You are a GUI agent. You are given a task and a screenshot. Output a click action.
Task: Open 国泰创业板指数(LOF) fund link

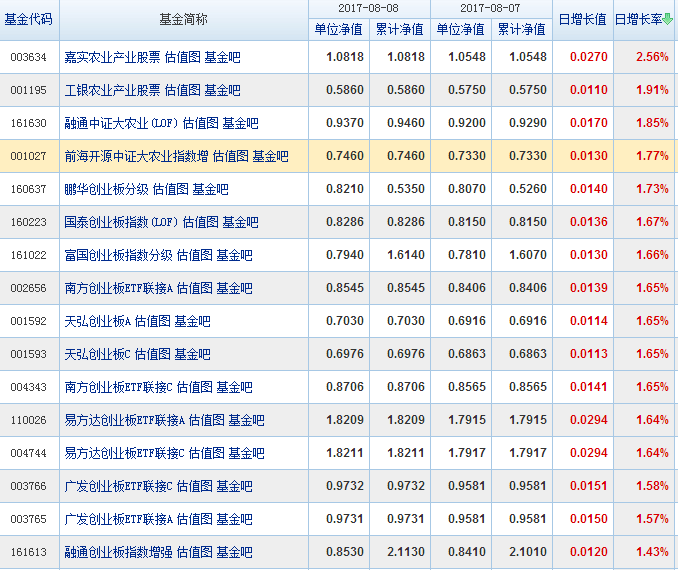(x=121, y=222)
